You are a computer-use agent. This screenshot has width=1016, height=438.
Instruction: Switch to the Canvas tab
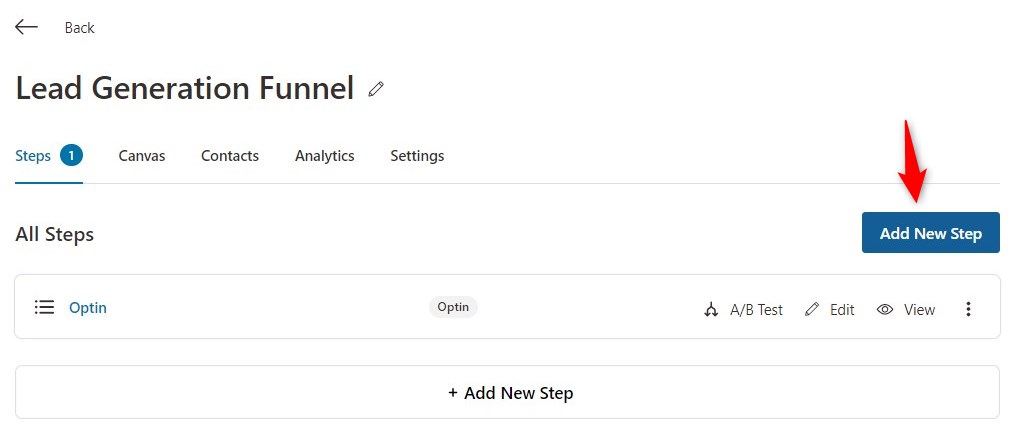point(142,156)
